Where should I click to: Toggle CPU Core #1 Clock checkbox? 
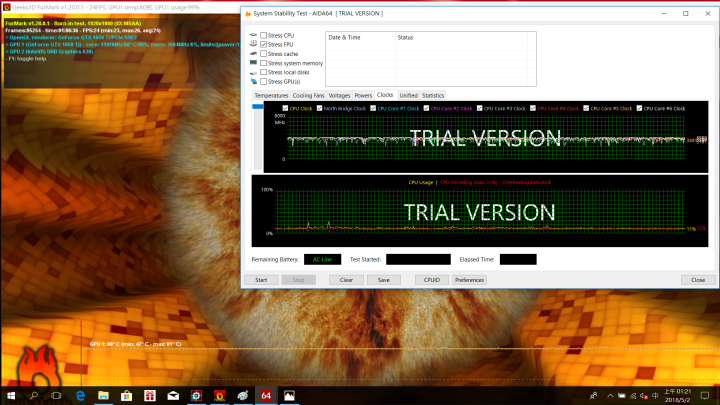point(373,108)
